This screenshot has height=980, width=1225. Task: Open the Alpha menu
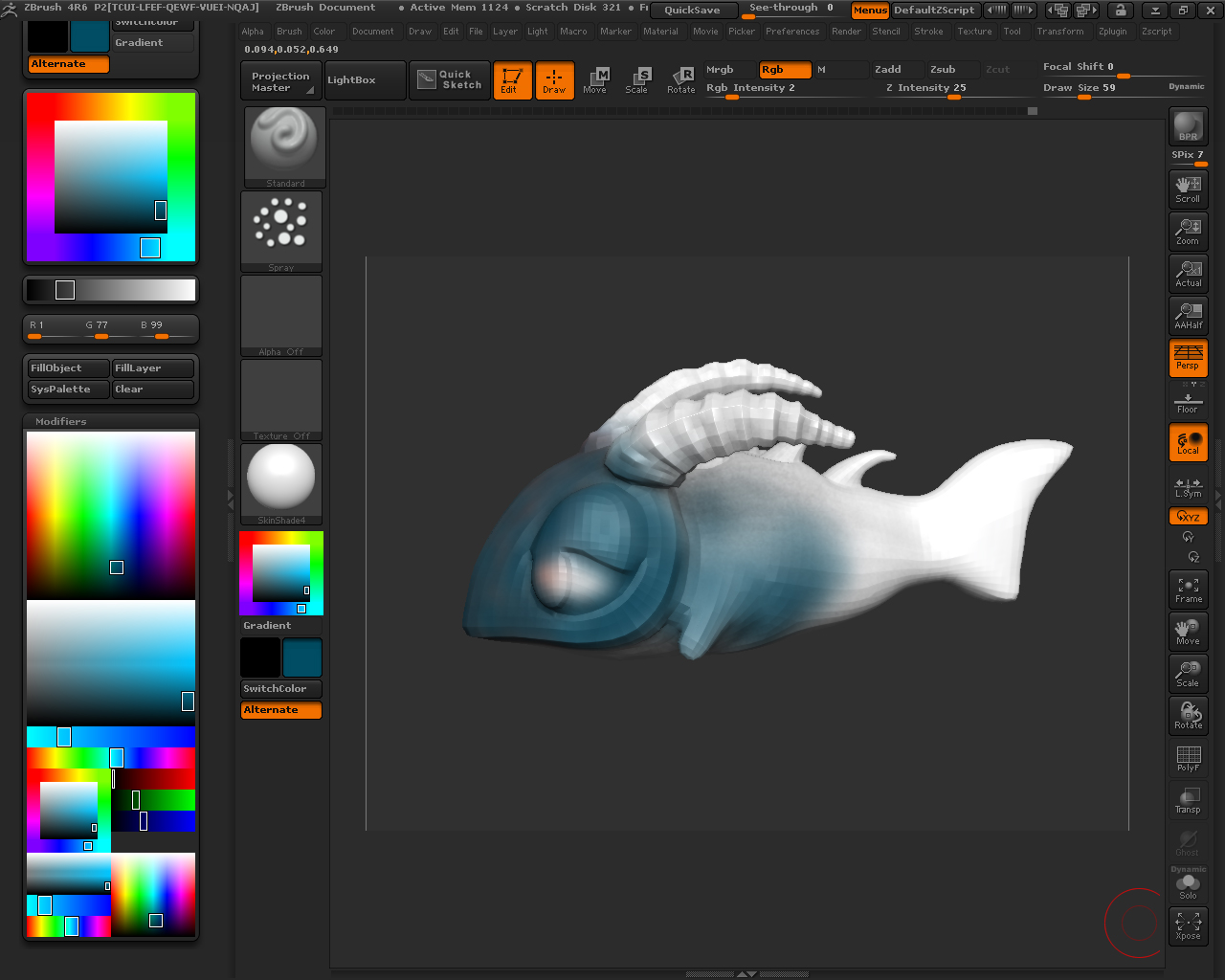253,31
